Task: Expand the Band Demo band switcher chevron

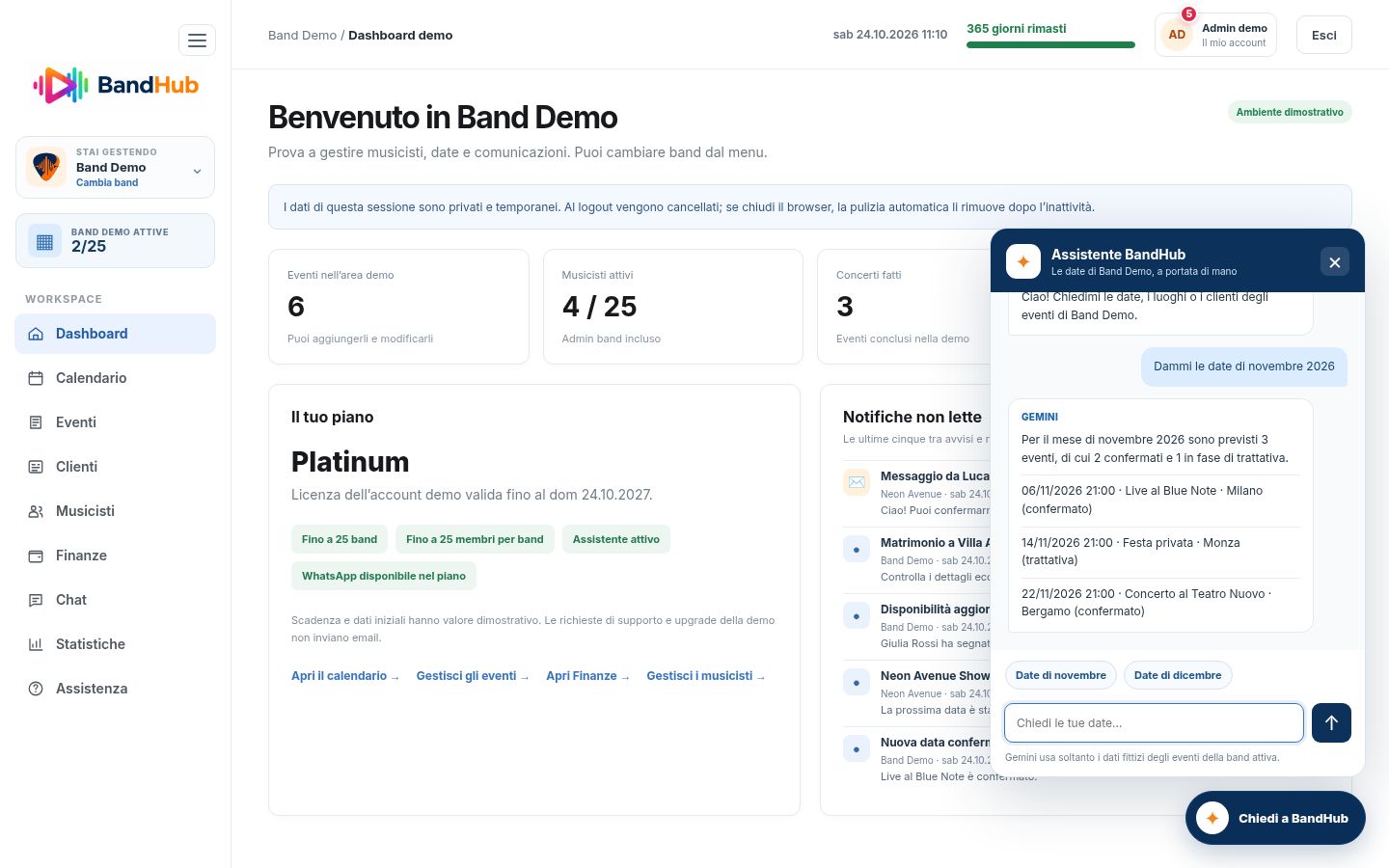Action: tap(197, 172)
